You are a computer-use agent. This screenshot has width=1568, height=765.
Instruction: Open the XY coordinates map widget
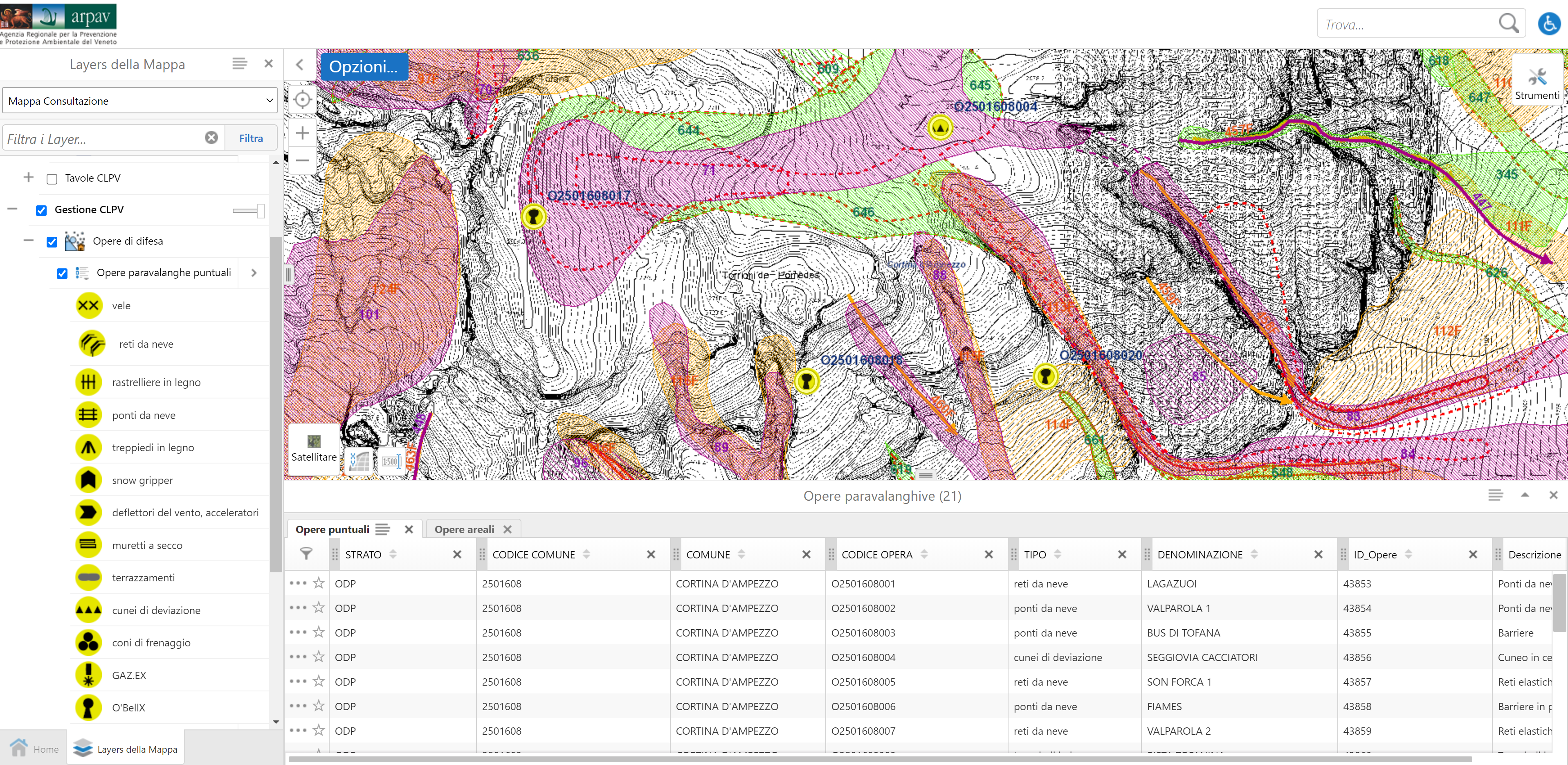click(359, 461)
